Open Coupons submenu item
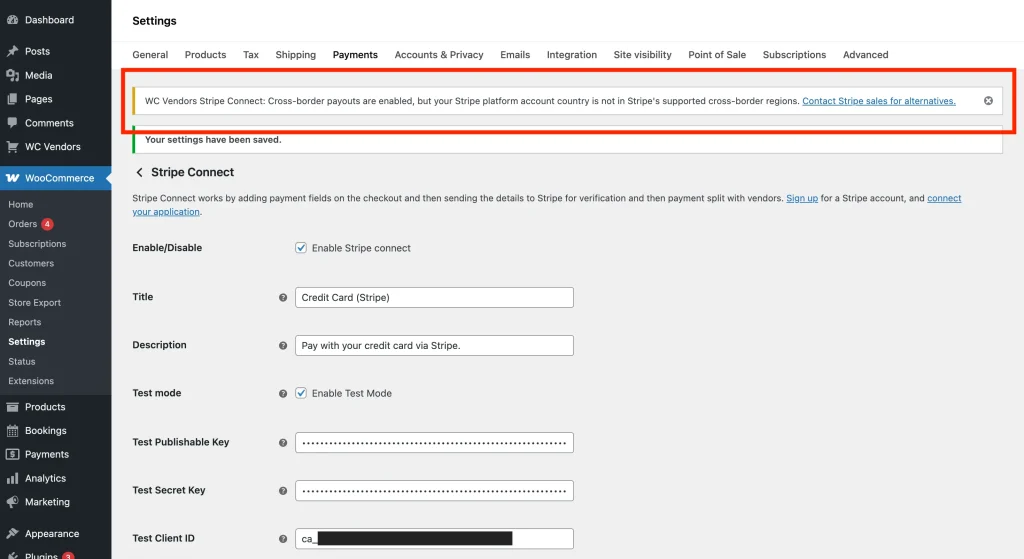The height and width of the screenshot is (559, 1024). (27, 283)
